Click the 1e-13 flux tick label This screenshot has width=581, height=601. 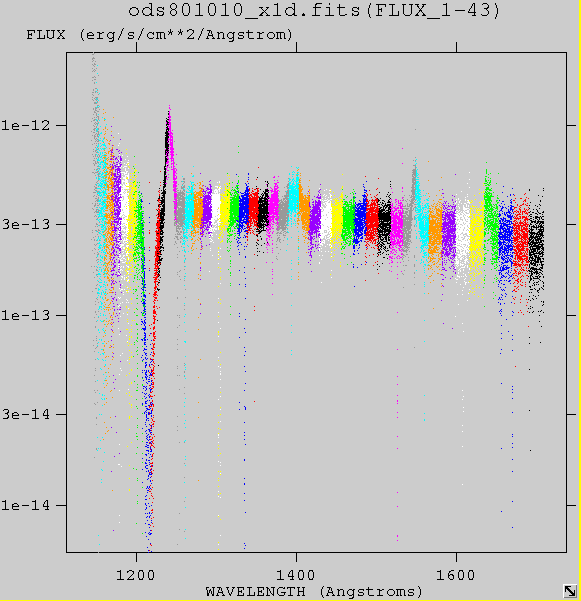[26, 315]
